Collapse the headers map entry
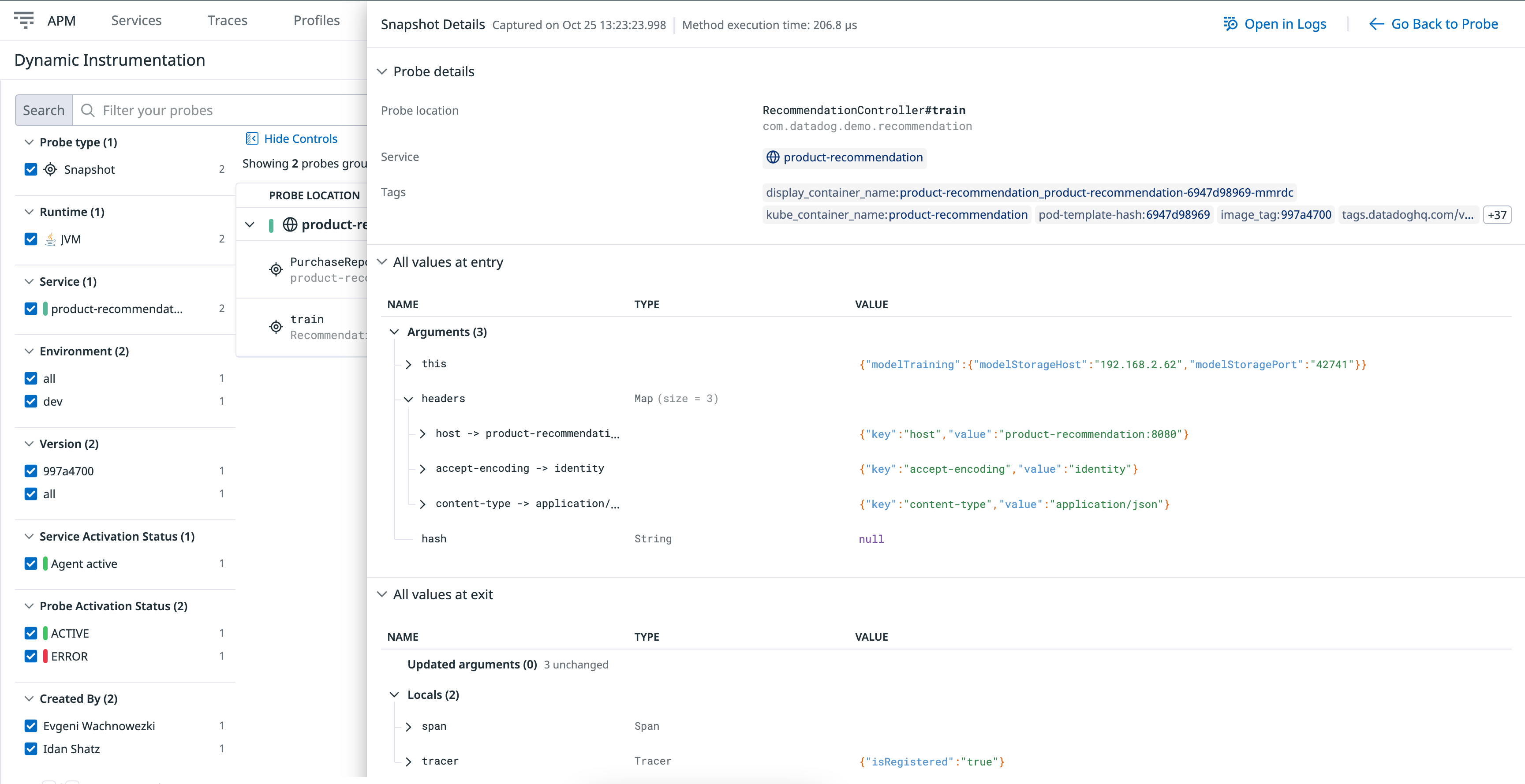 pyautogui.click(x=408, y=399)
